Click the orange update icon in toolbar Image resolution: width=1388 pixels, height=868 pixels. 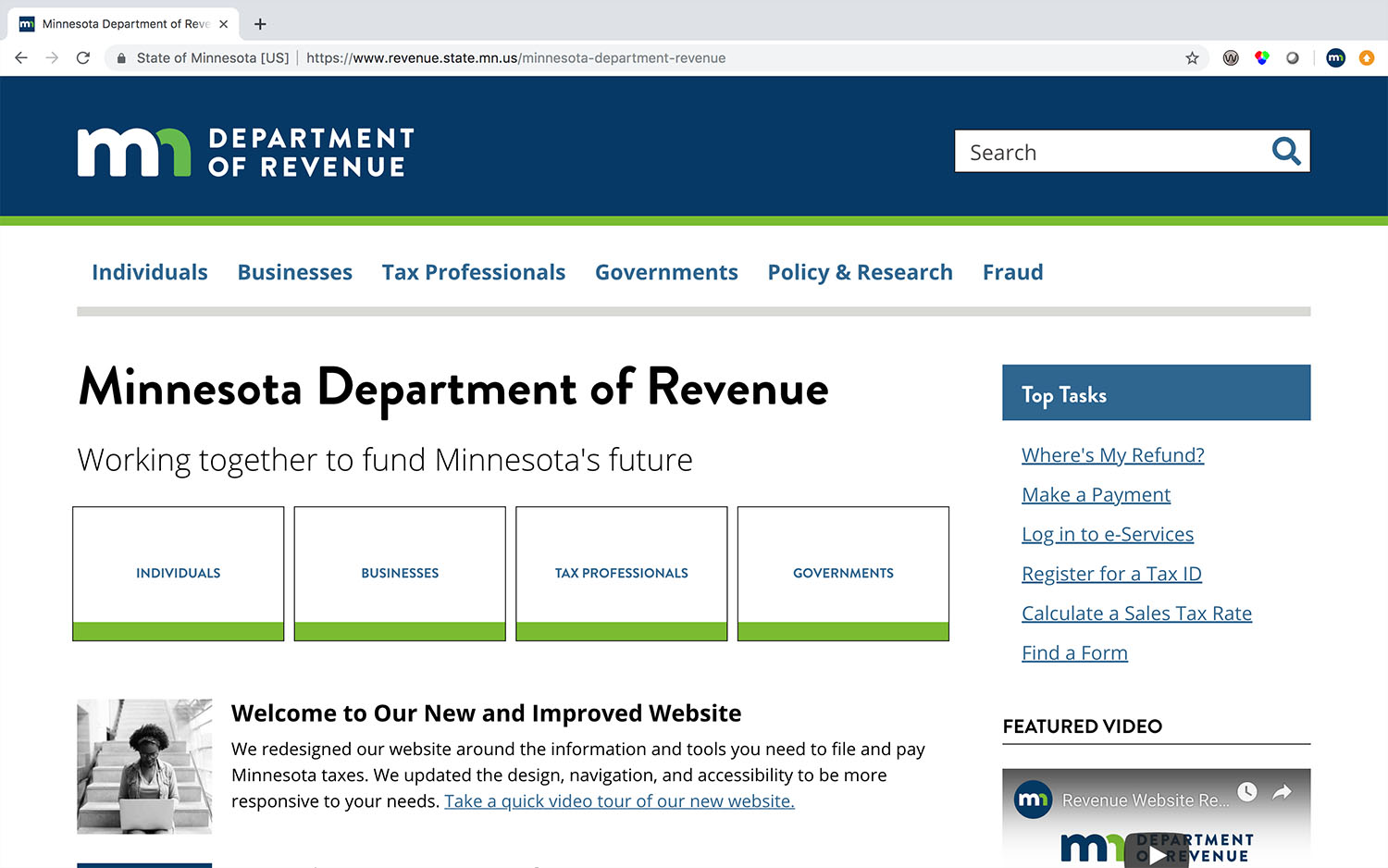(x=1367, y=58)
